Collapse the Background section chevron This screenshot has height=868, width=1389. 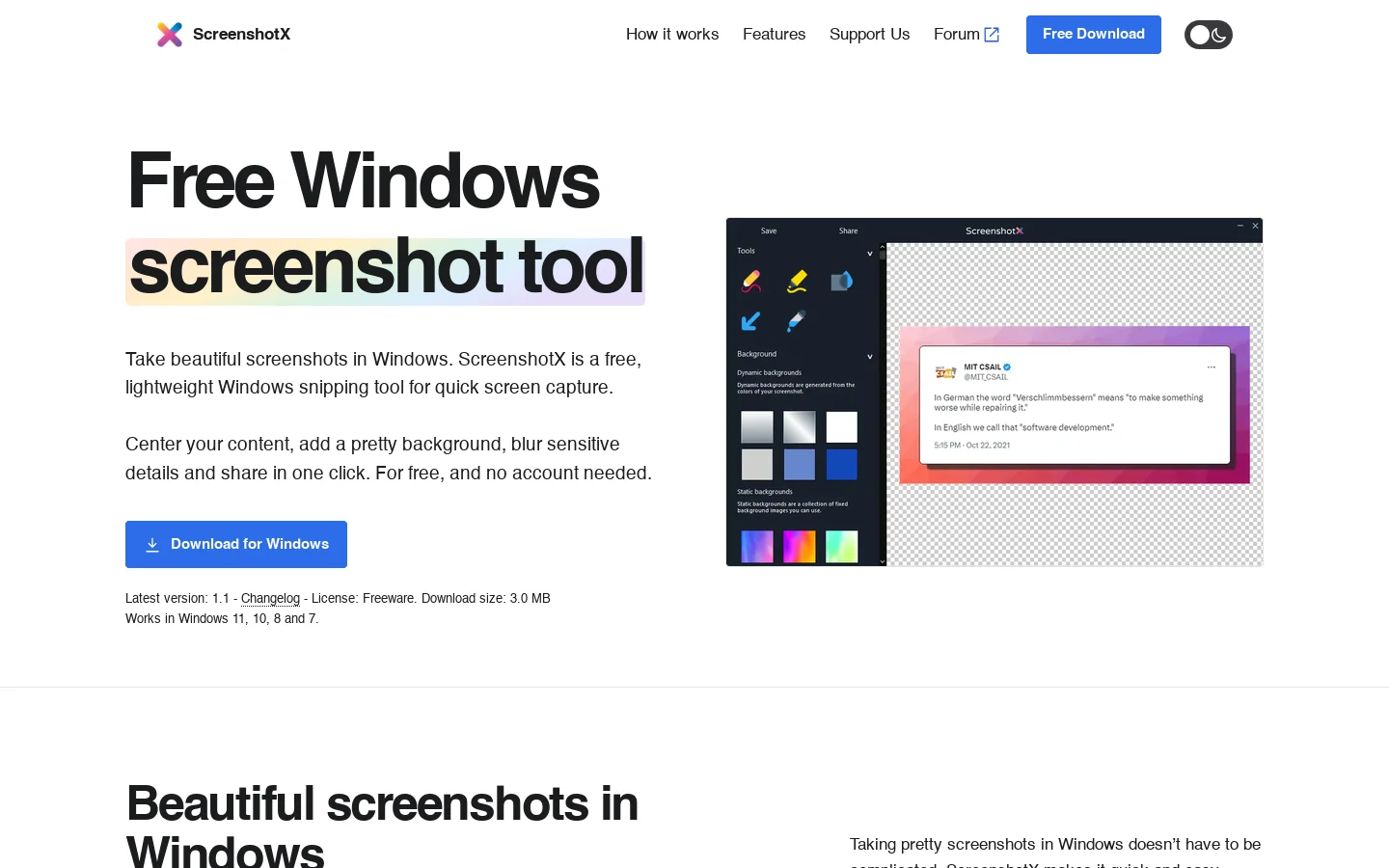click(x=869, y=357)
